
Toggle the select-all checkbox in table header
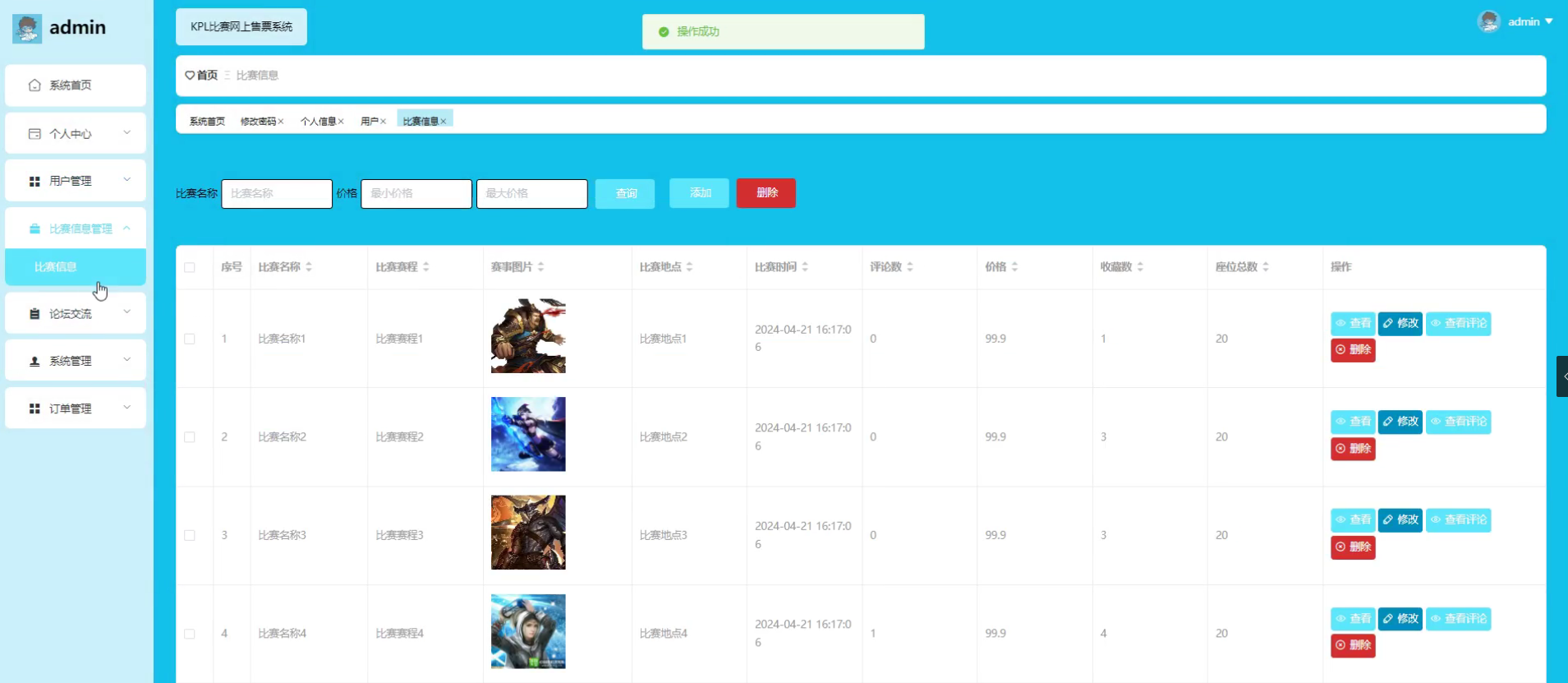[190, 267]
